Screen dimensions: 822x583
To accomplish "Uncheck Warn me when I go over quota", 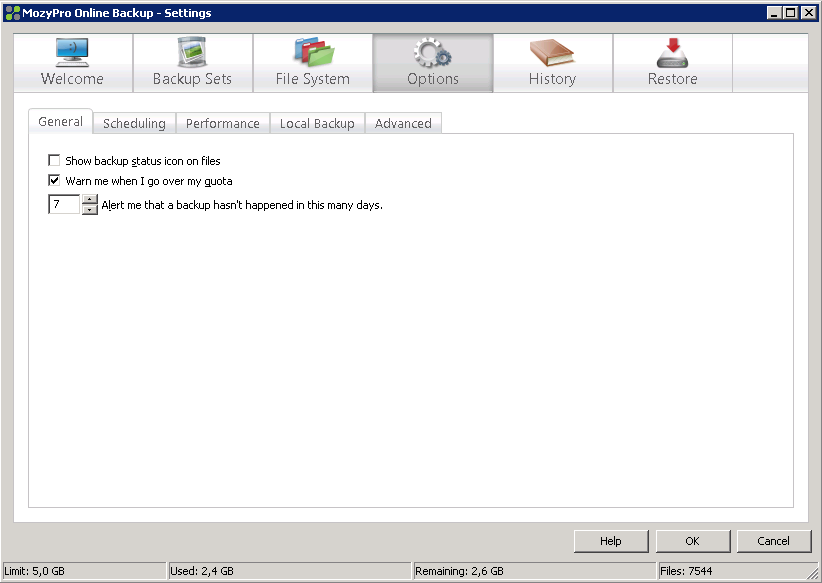I will (54, 180).
